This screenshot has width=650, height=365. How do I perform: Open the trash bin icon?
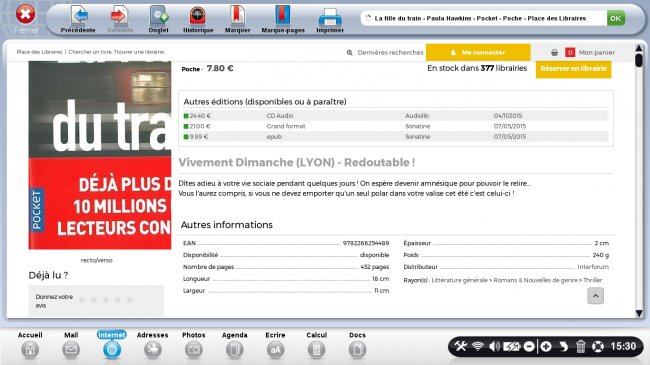580,346
